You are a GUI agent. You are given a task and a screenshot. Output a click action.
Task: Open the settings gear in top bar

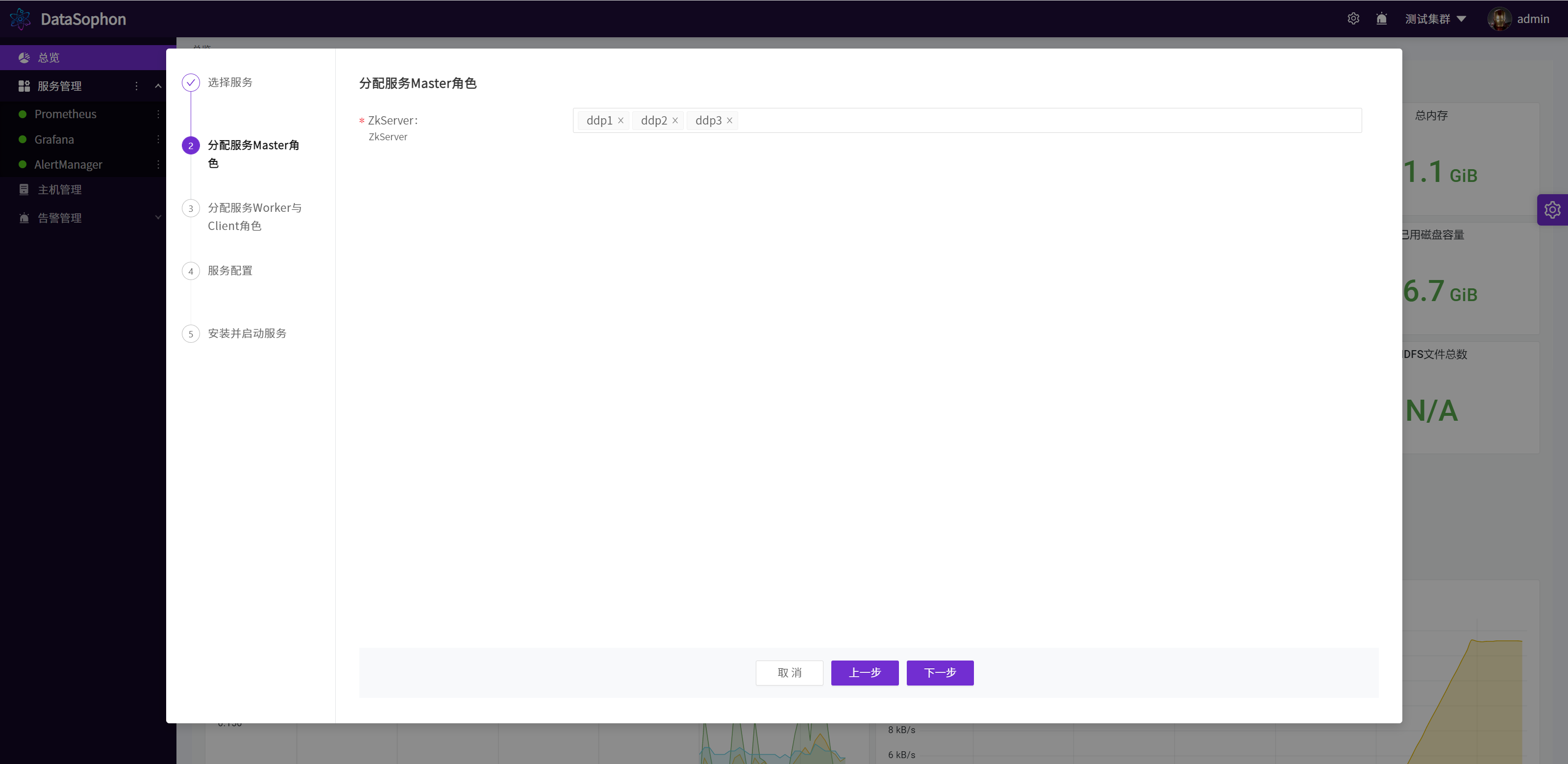click(1353, 19)
